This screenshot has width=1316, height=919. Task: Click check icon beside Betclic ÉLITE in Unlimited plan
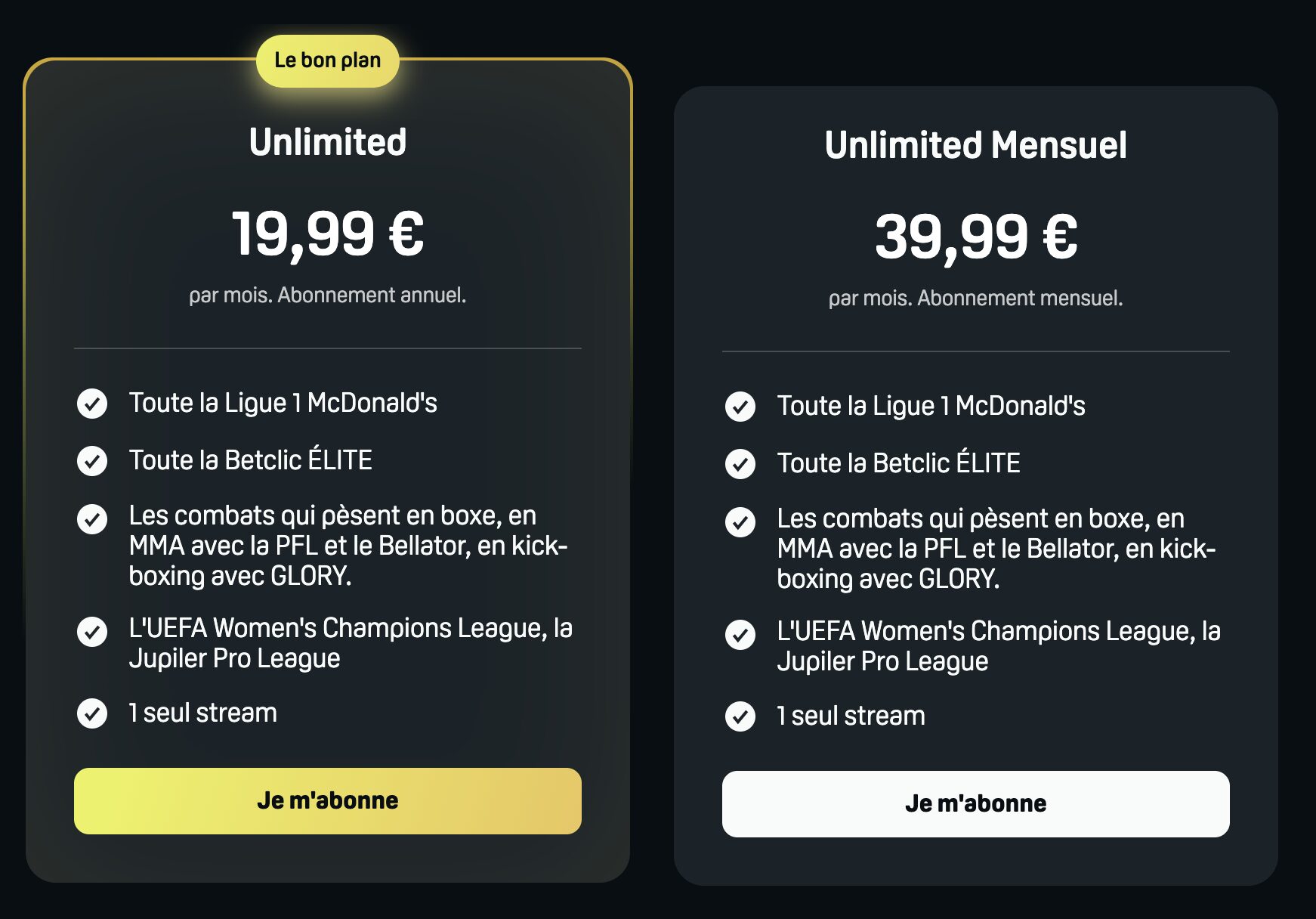(92, 460)
